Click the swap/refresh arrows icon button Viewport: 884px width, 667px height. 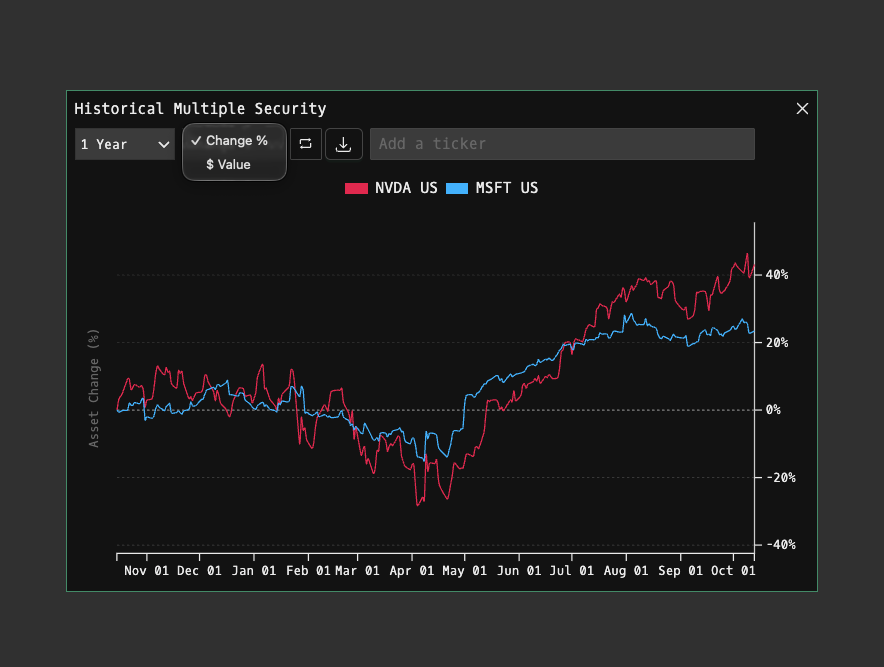click(x=306, y=144)
